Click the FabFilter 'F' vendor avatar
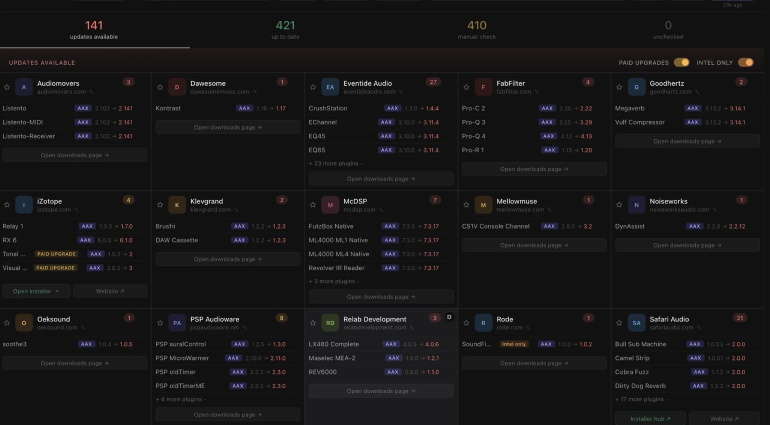The height and width of the screenshot is (425, 770). (x=483, y=87)
